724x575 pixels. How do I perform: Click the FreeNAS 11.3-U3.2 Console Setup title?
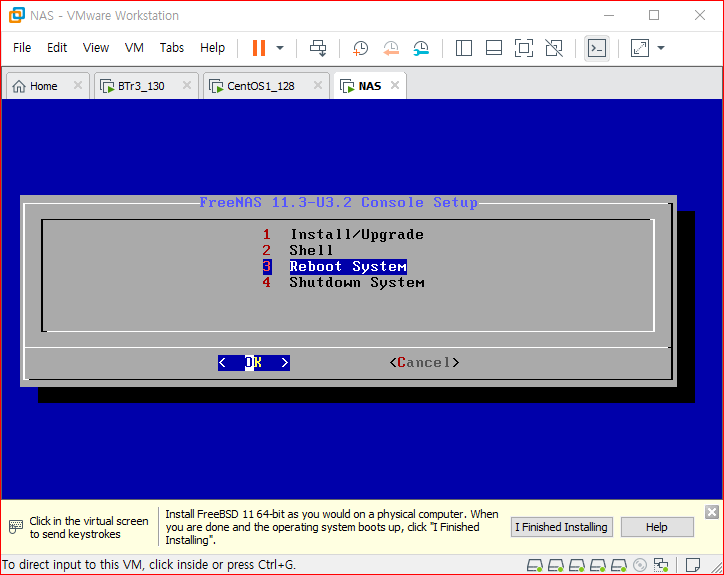(x=338, y=202)
